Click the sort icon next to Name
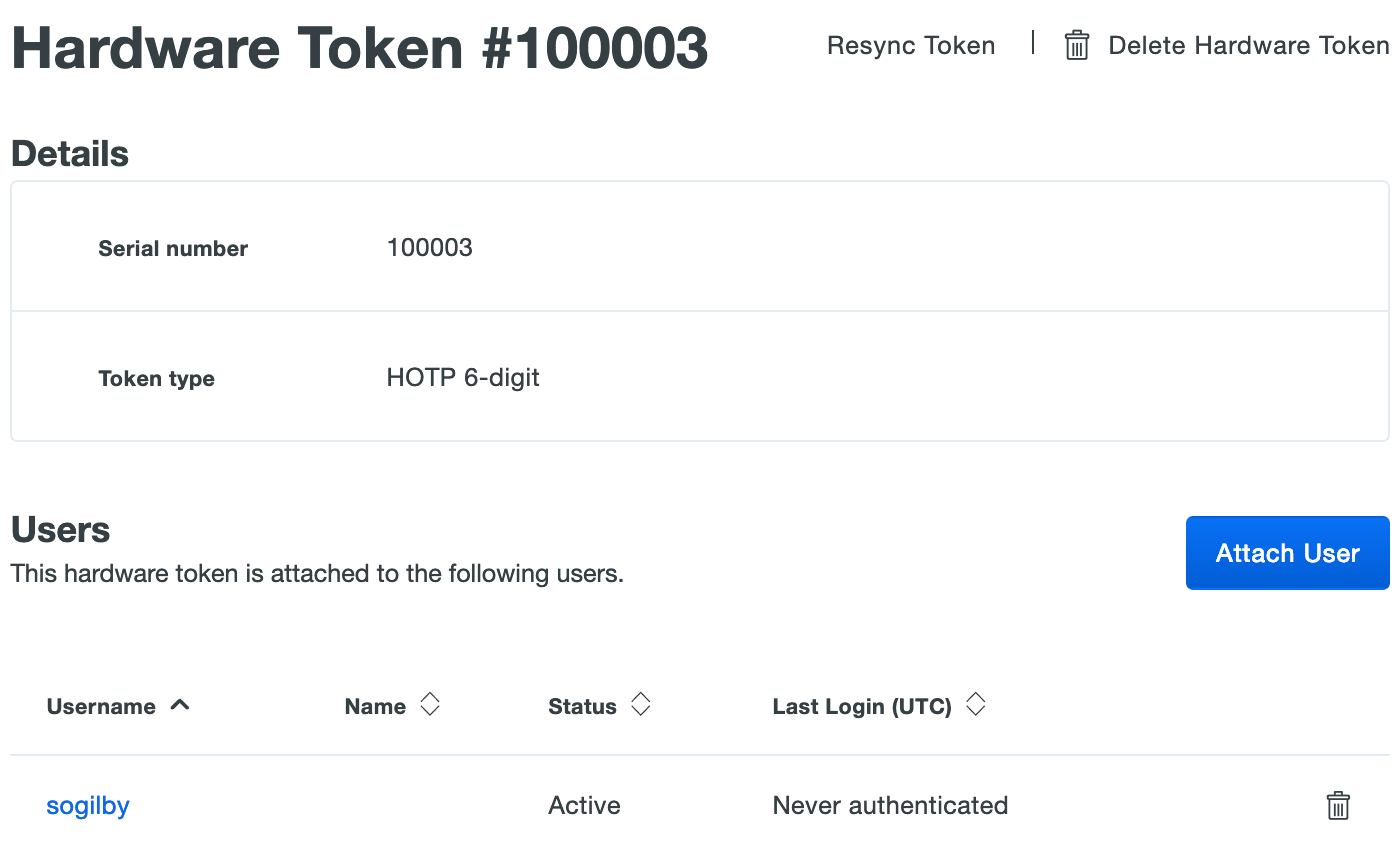The image size is (1400, 865). [x=429, y=705]
